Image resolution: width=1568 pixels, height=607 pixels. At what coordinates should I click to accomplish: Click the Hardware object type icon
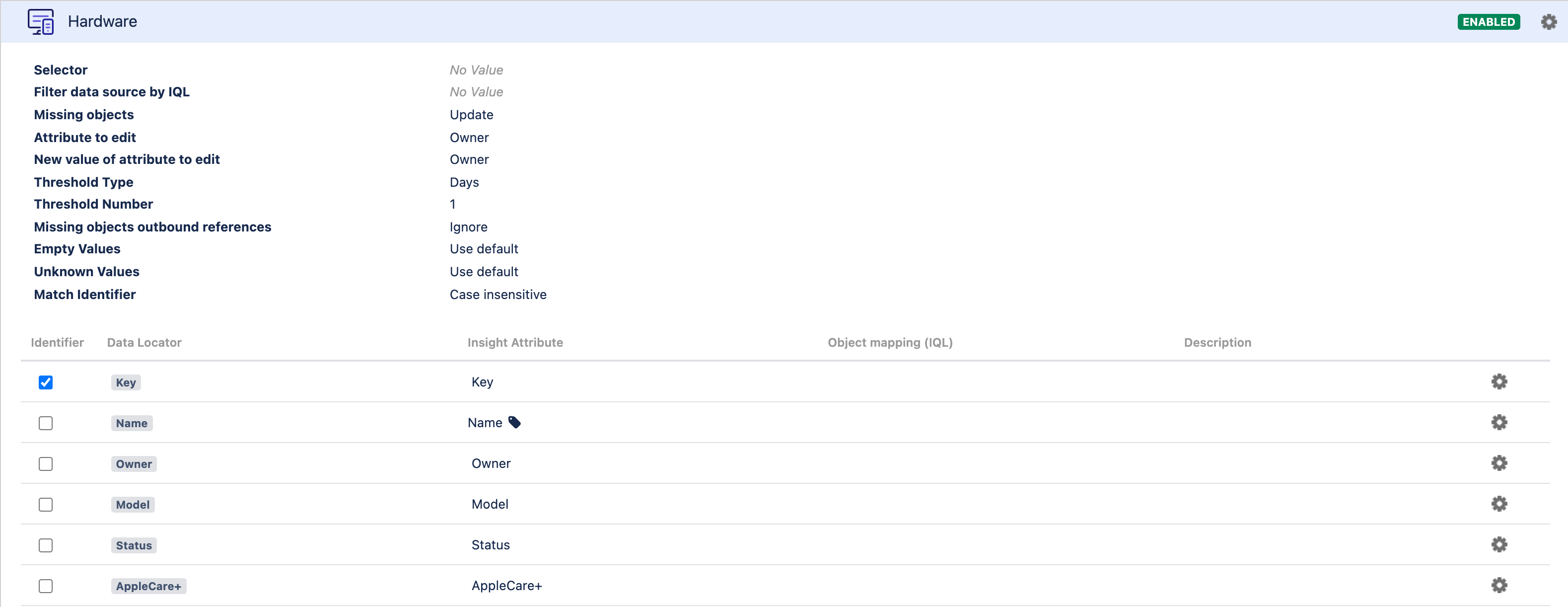click(41, 22)
